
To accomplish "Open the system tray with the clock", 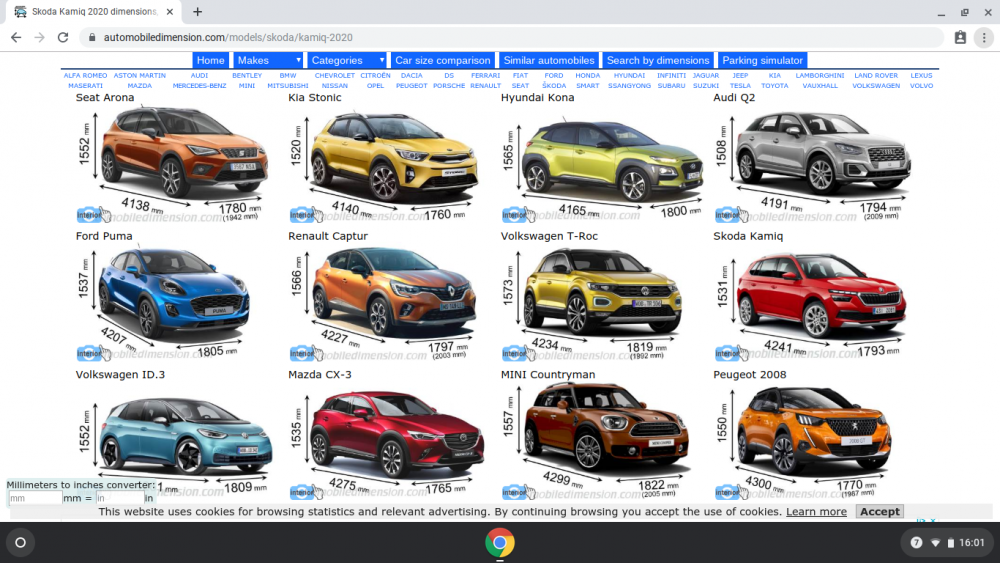I will coord(947,543).
